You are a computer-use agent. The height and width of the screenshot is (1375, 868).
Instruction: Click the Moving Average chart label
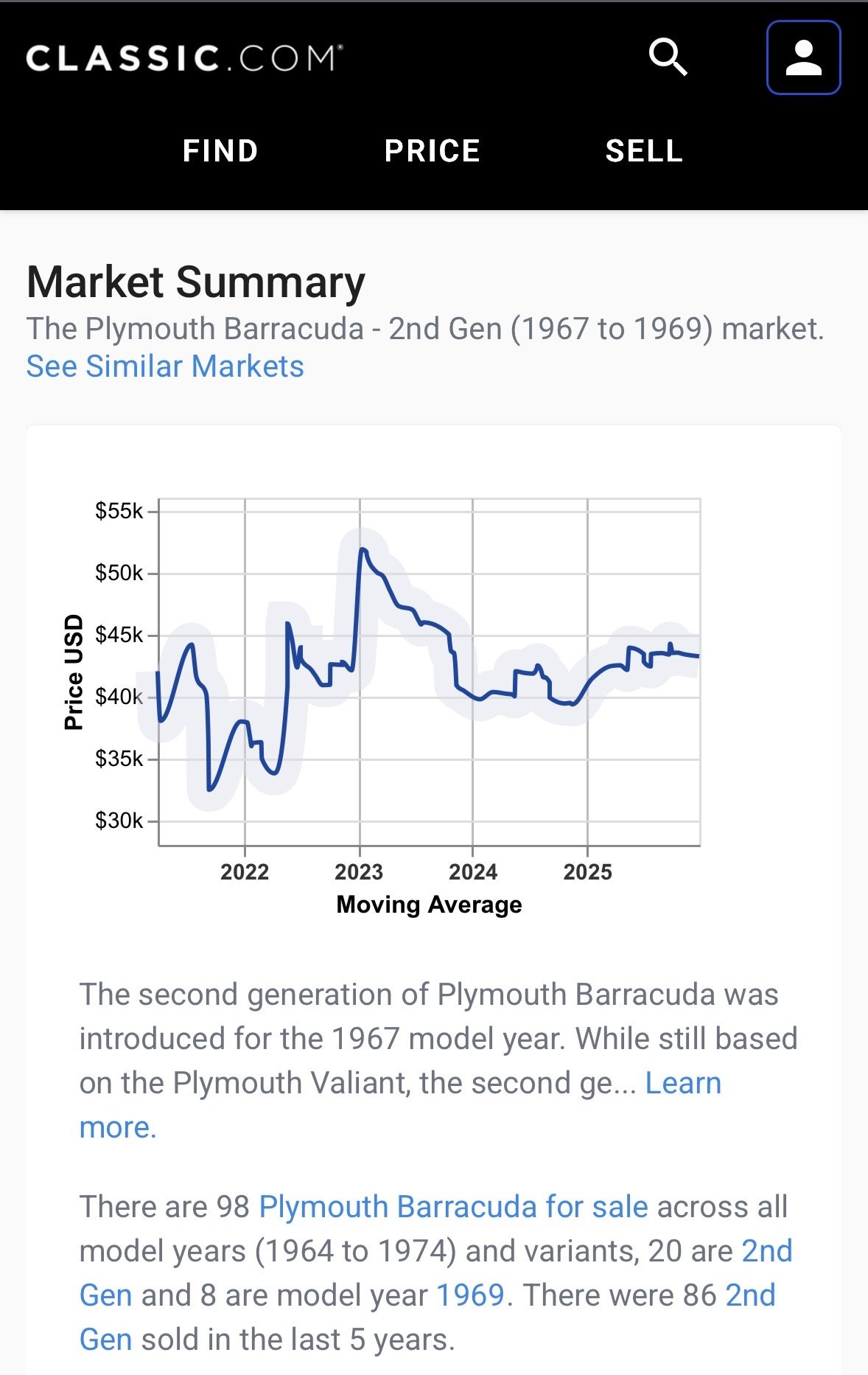coord(429,905)
